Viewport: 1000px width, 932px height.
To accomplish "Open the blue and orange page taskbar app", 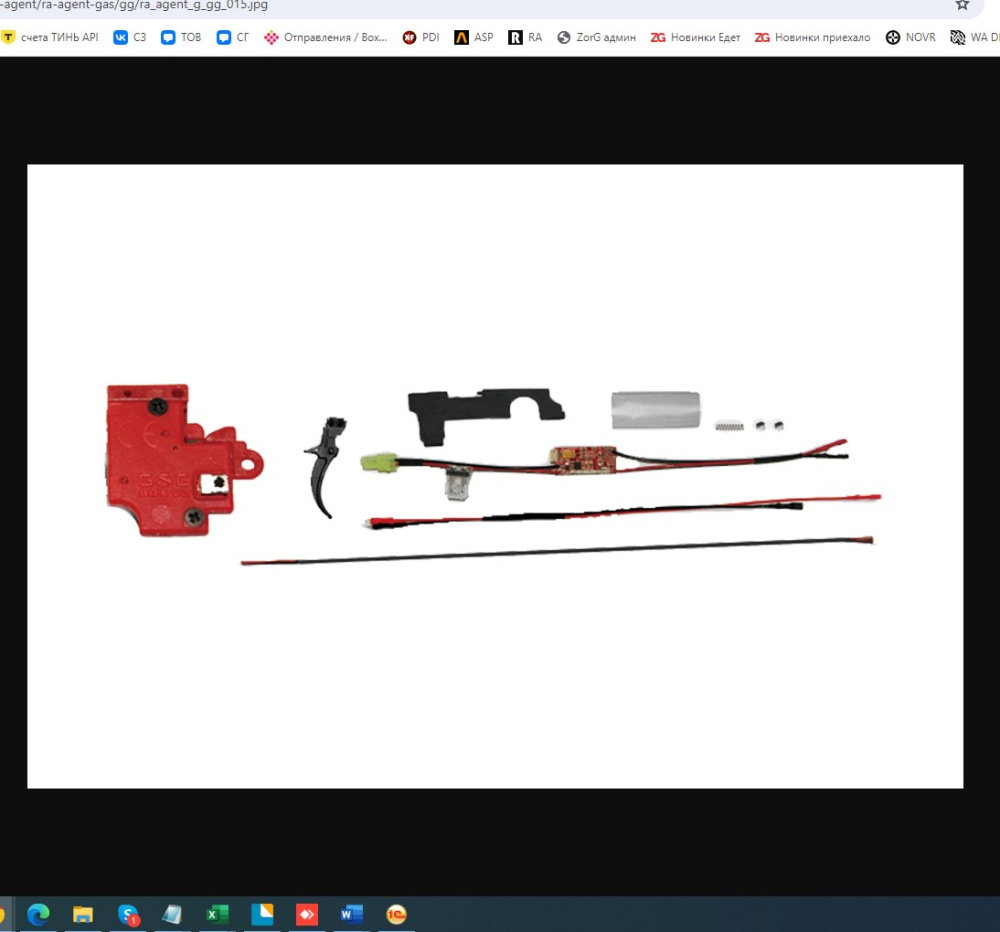I will tap(262, 914).
